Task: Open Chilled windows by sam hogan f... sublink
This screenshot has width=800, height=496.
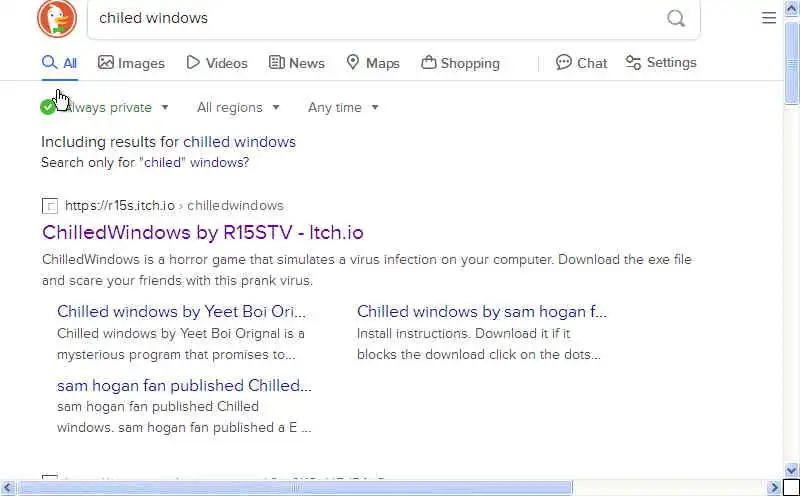Action: (482, 312)
